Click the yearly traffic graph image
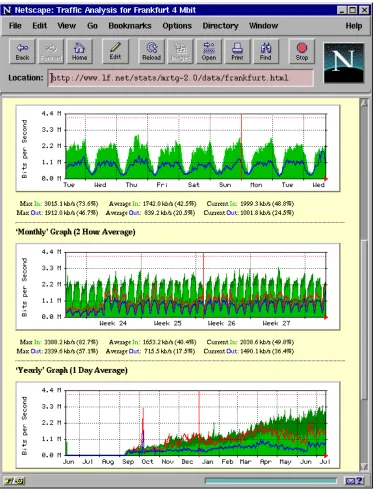 (x=178, y=425)
